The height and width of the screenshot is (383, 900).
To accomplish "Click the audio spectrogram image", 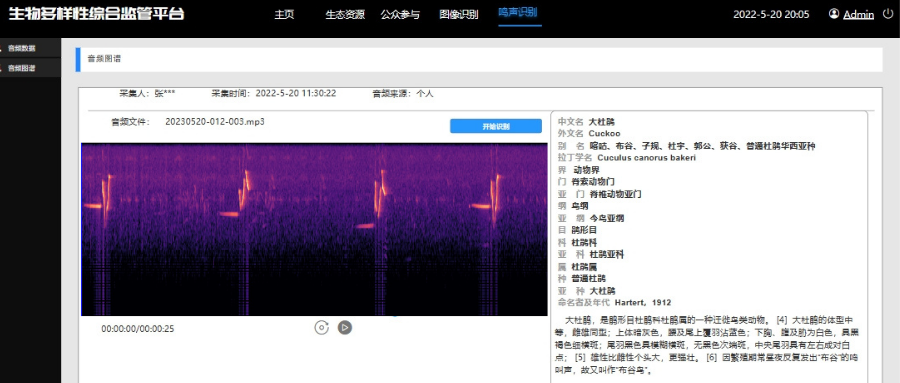I will coord(315,229).
